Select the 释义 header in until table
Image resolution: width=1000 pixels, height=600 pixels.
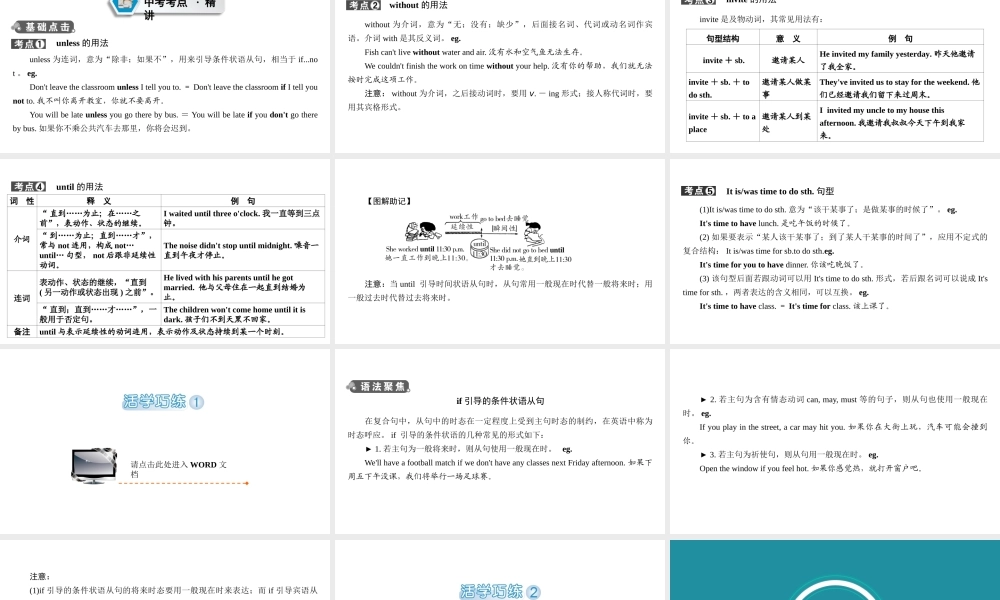(x=99, y=201)
